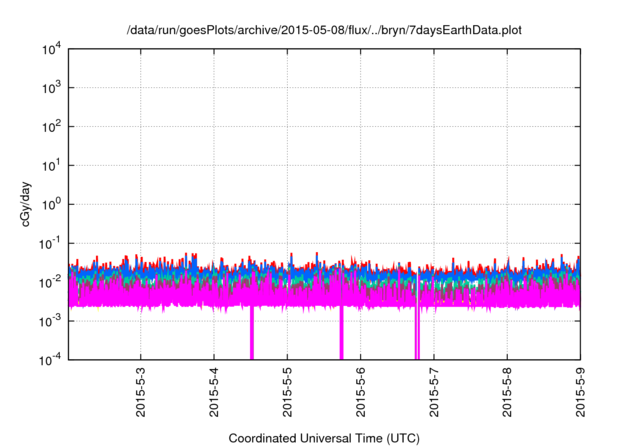The image size is (640, 448).
Task: Click the 10^-3 y-axis tick label
Action: tap(50, 322)
